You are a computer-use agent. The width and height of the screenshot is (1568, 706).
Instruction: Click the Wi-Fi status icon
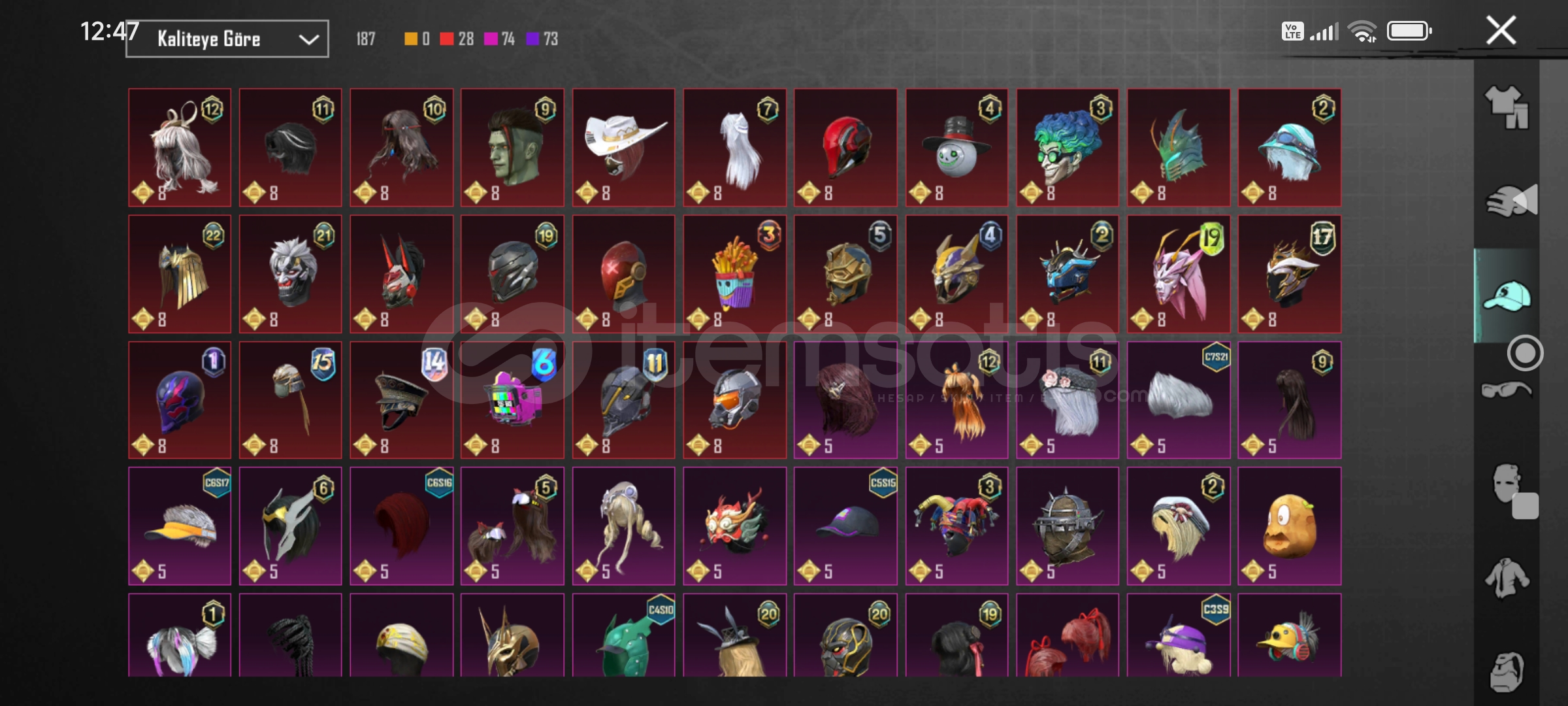coord(1363,31)
